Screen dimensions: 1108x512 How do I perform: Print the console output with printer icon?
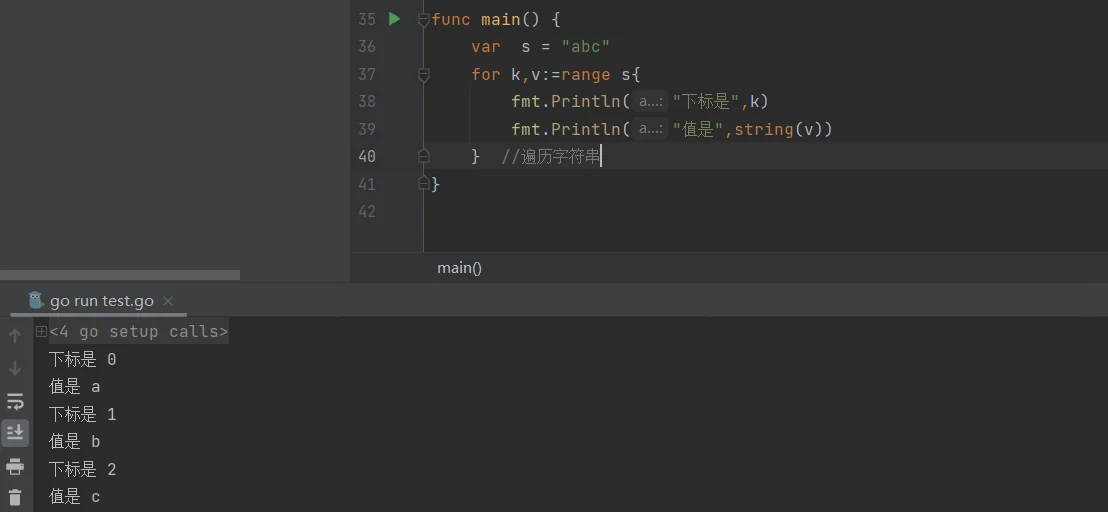15,466
